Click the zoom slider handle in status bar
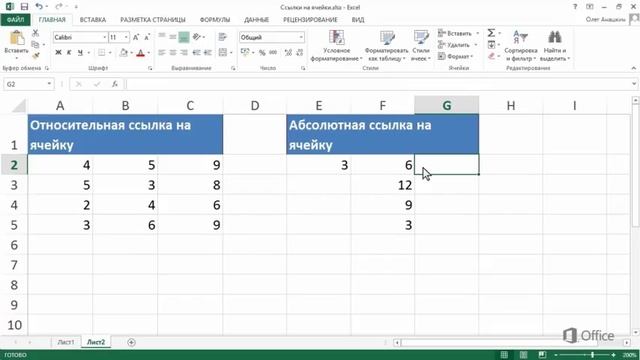 point(592,355)
